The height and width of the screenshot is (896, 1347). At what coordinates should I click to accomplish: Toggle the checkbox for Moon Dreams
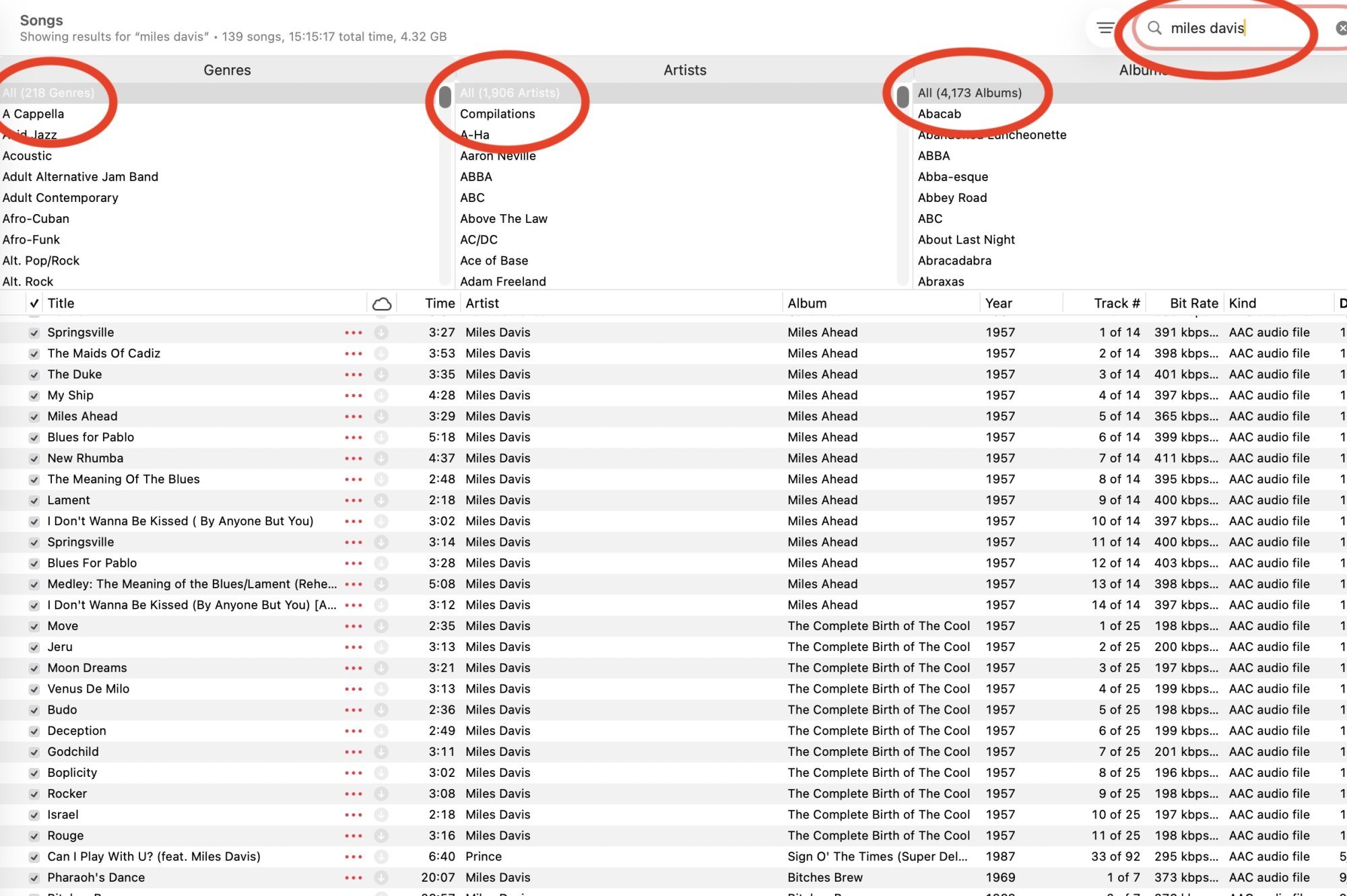[34, 668]
